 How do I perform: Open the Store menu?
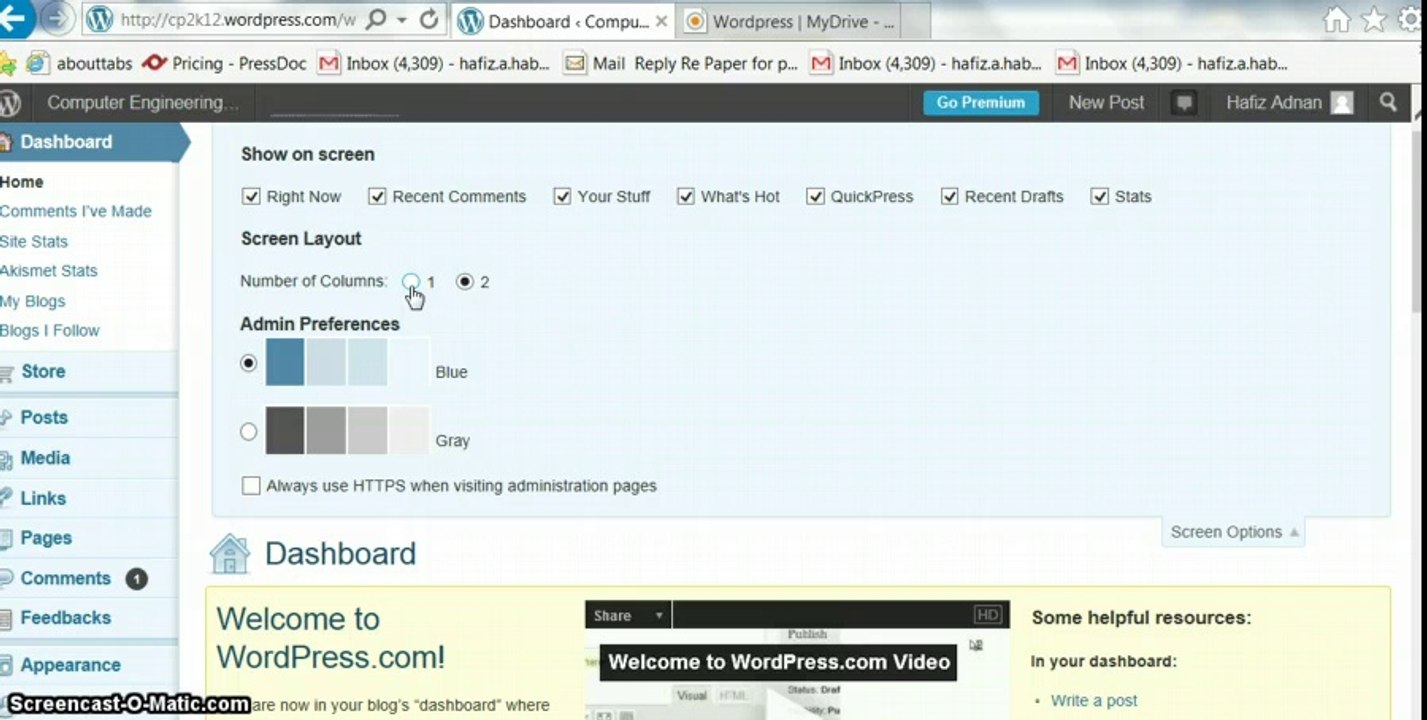click(x=43, y=371)
